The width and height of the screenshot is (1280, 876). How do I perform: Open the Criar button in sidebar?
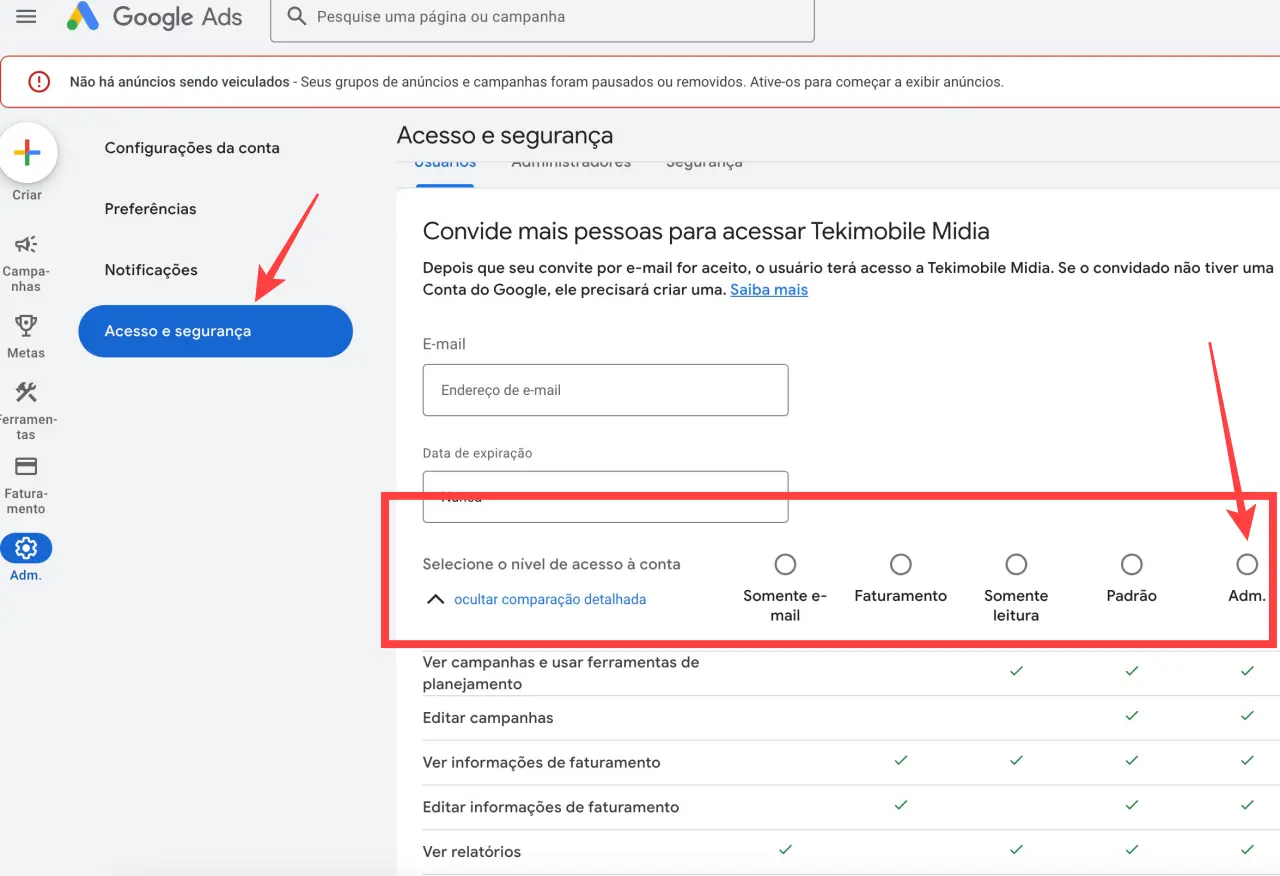point(27,152)
